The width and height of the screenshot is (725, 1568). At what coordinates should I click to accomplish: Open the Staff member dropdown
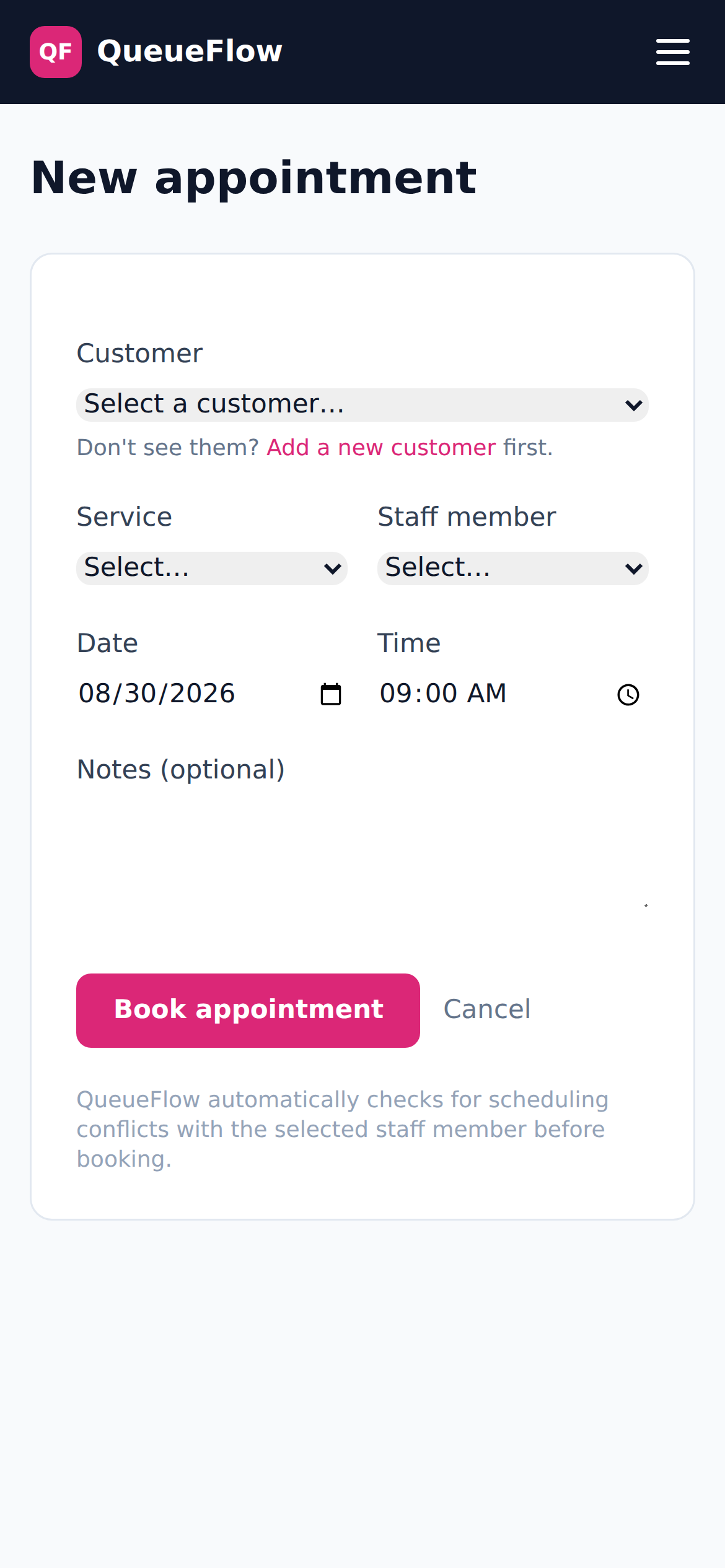(x=513, y=568)
